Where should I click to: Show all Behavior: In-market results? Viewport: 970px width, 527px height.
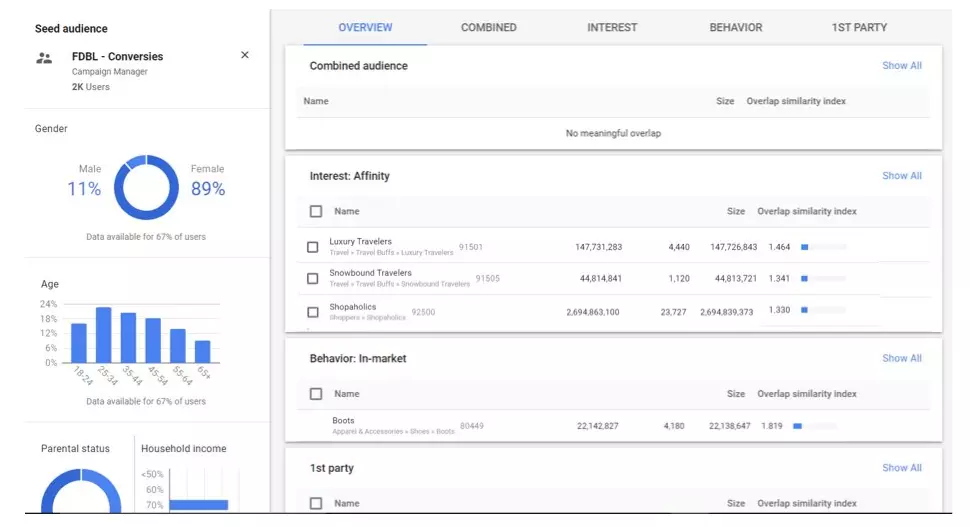(901, 358)
